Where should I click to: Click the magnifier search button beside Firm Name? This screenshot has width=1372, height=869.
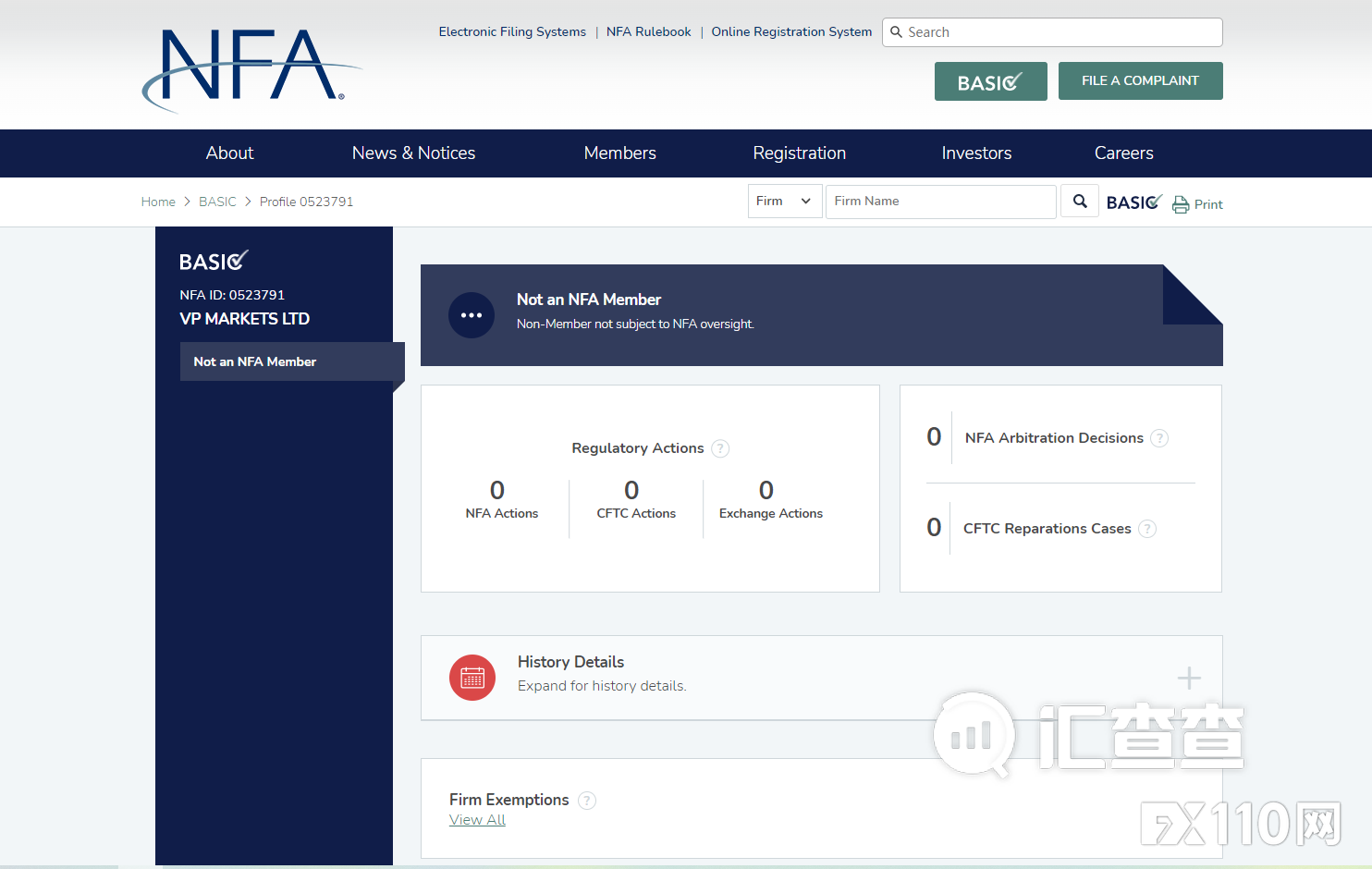tap(1079, 201)
